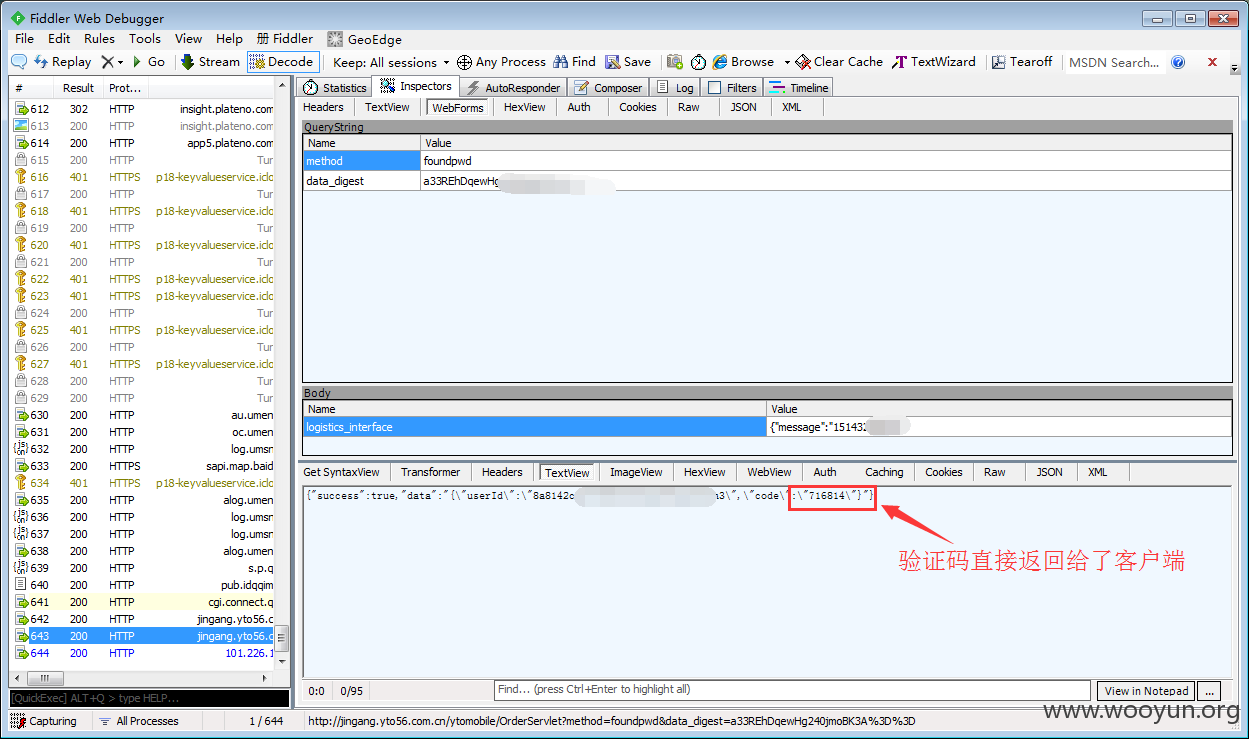1249x739 pixels.
Task: Select session 642 jingang.yto56
Action: (143, 619)
